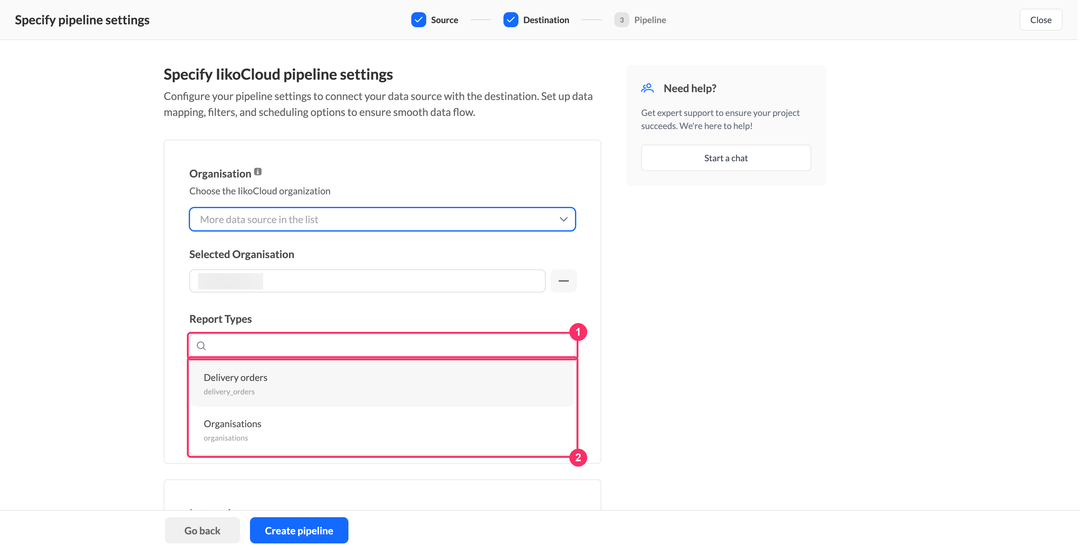1080x550 pixels.
Task: Select the Delivery orders report type
Action: (382, 384)
